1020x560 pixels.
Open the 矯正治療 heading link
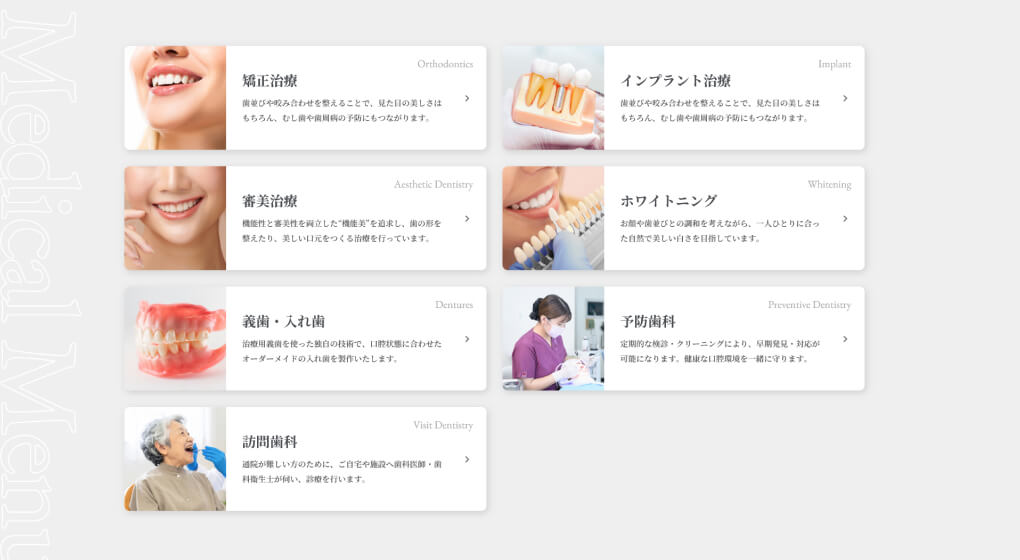270,81
